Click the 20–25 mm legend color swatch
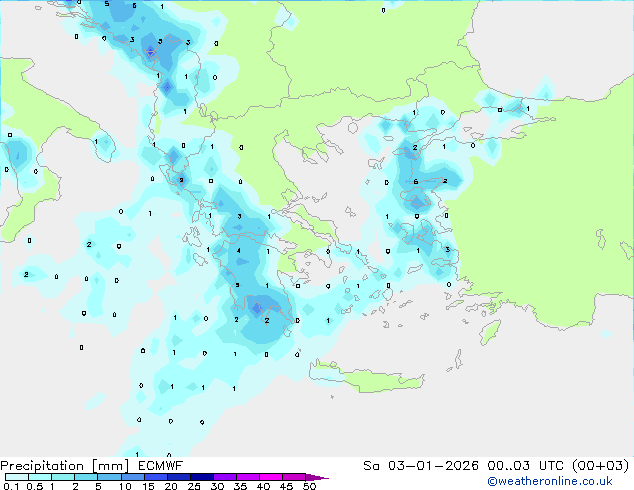The height and width of the screenshot is (490, 634). 178,477
